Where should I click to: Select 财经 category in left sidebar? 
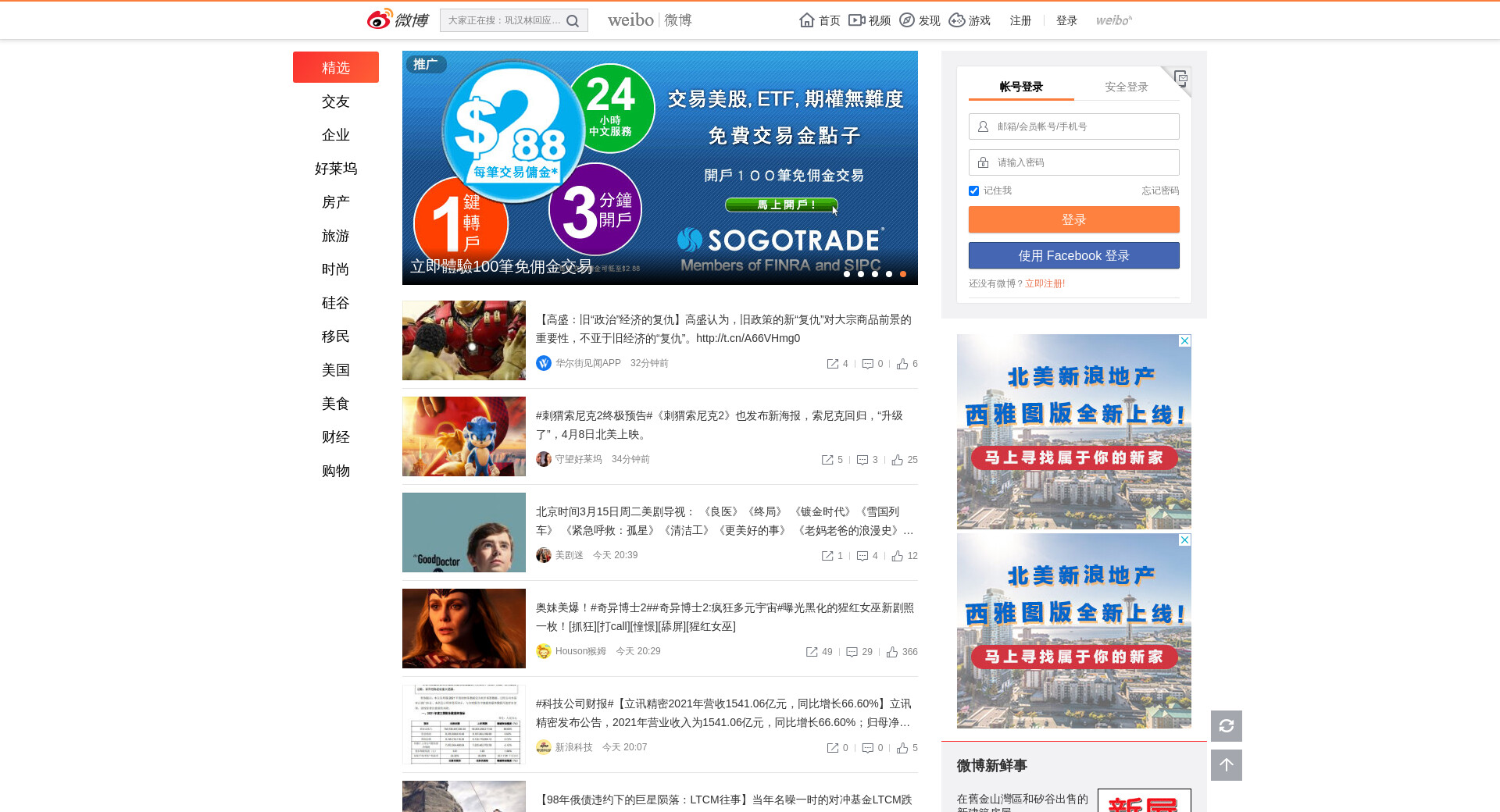tap(336, 437)
